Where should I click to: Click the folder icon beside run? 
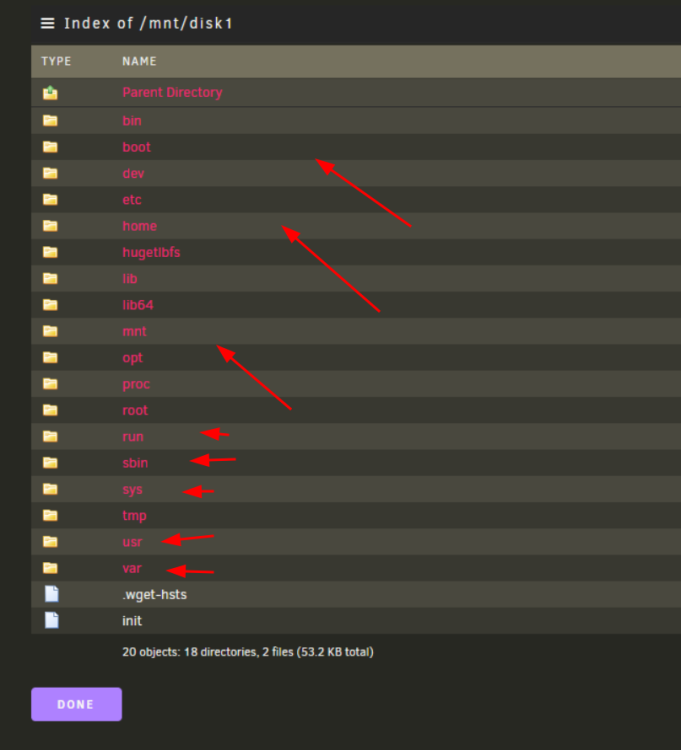pyautogui.click(x=50, y=436)
